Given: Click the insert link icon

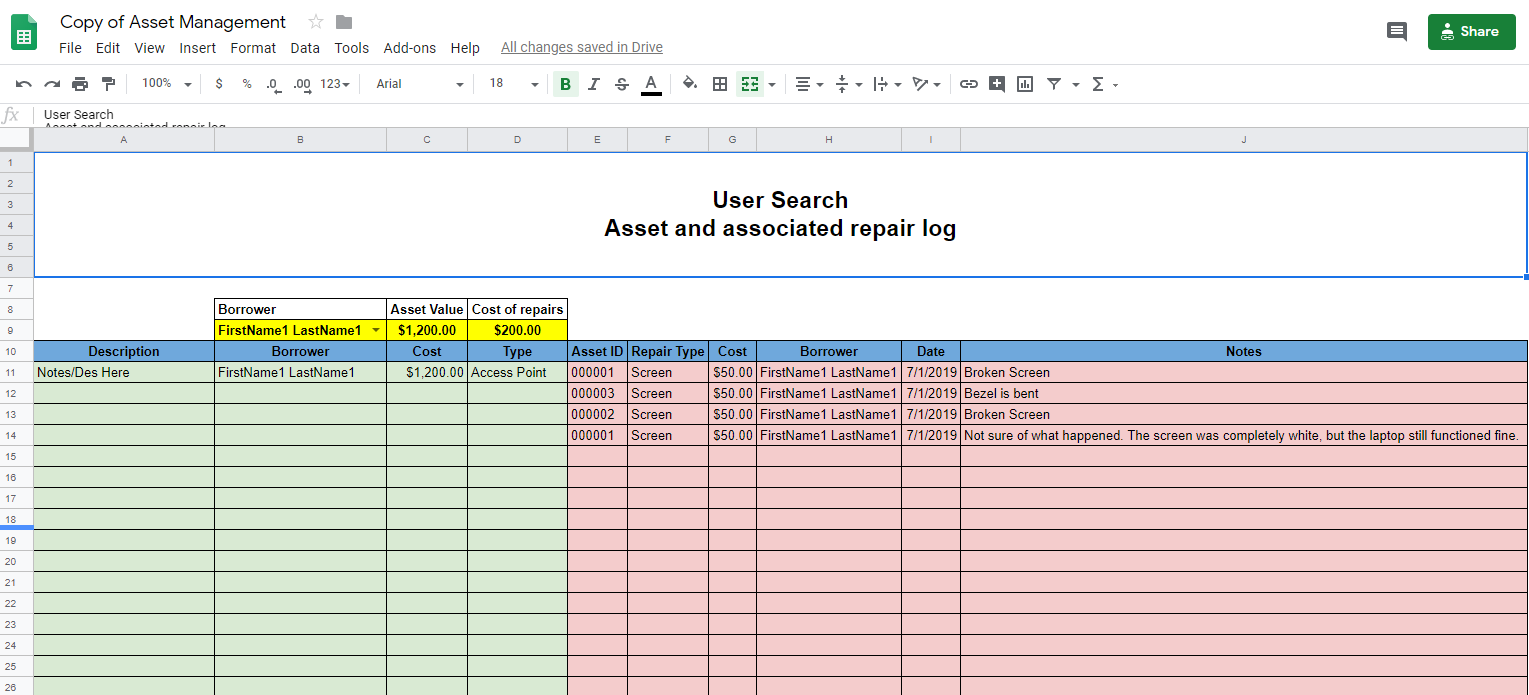Looking at the screenshot, I should [968, 84].
